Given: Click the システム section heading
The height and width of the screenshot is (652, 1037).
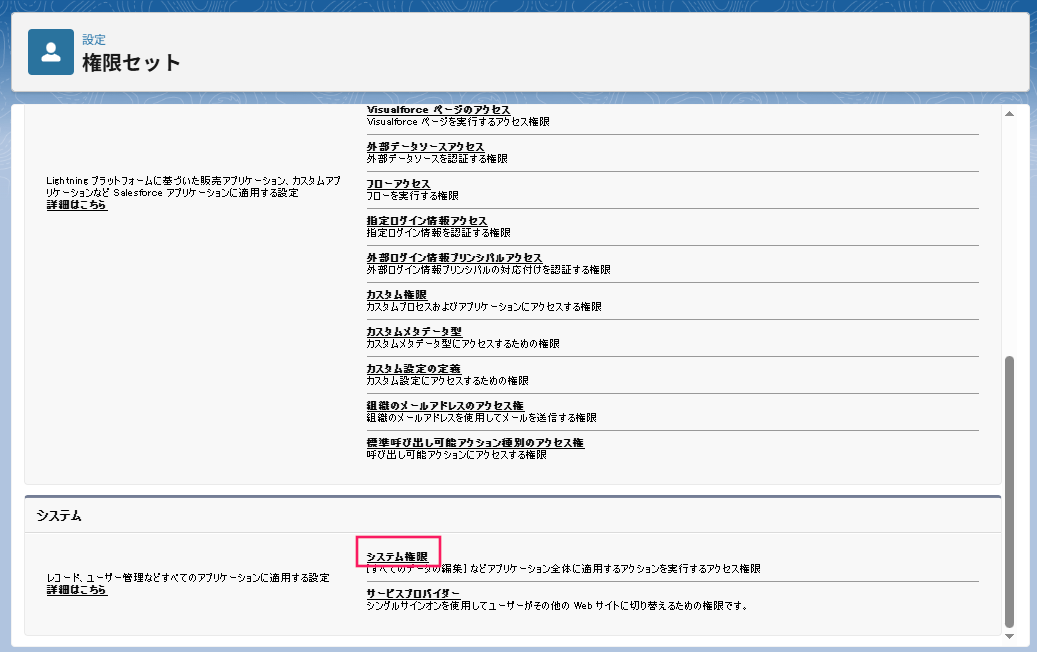Looking at the screenshot, I should pyautogui.click(x=59, y=516).
